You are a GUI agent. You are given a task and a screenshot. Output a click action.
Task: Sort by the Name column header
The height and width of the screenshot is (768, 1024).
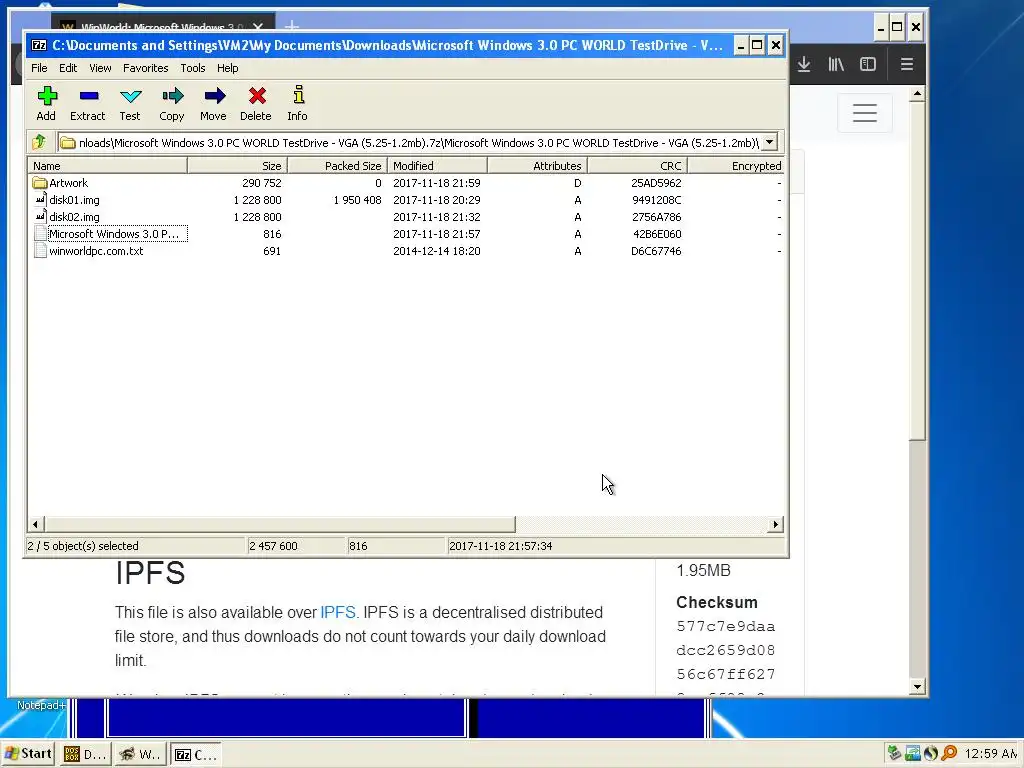(x=108, y=166)
